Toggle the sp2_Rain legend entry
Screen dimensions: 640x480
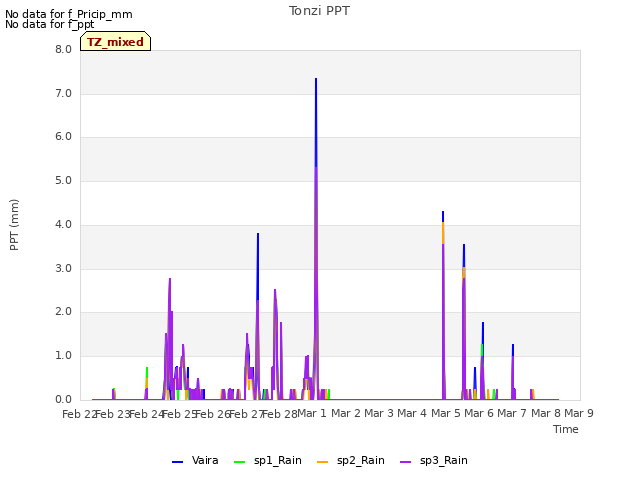[x=351, y=461]
